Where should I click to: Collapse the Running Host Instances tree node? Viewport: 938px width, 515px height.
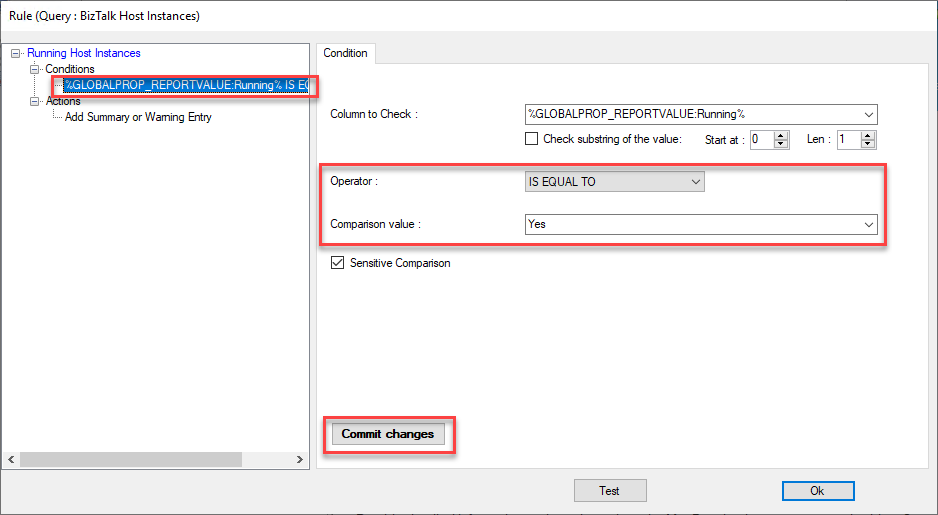point(15,53)
